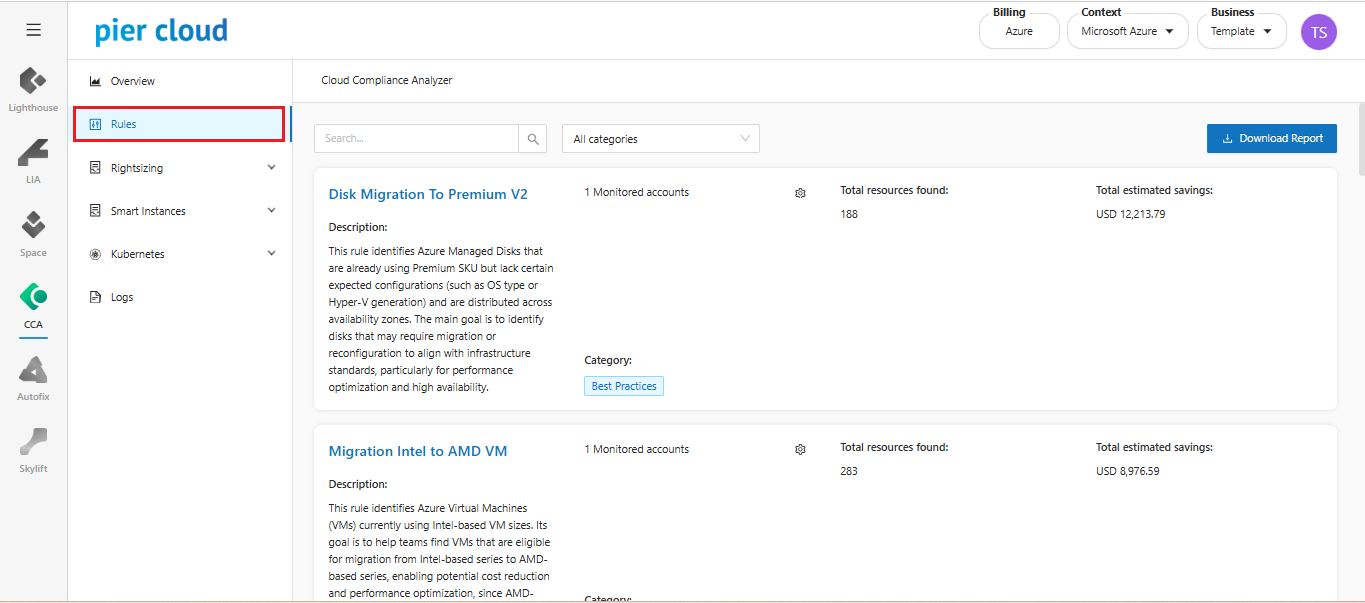Launch the Skylift module icon
Screen dimensions: 1365x603
click(x=33, y=443)
